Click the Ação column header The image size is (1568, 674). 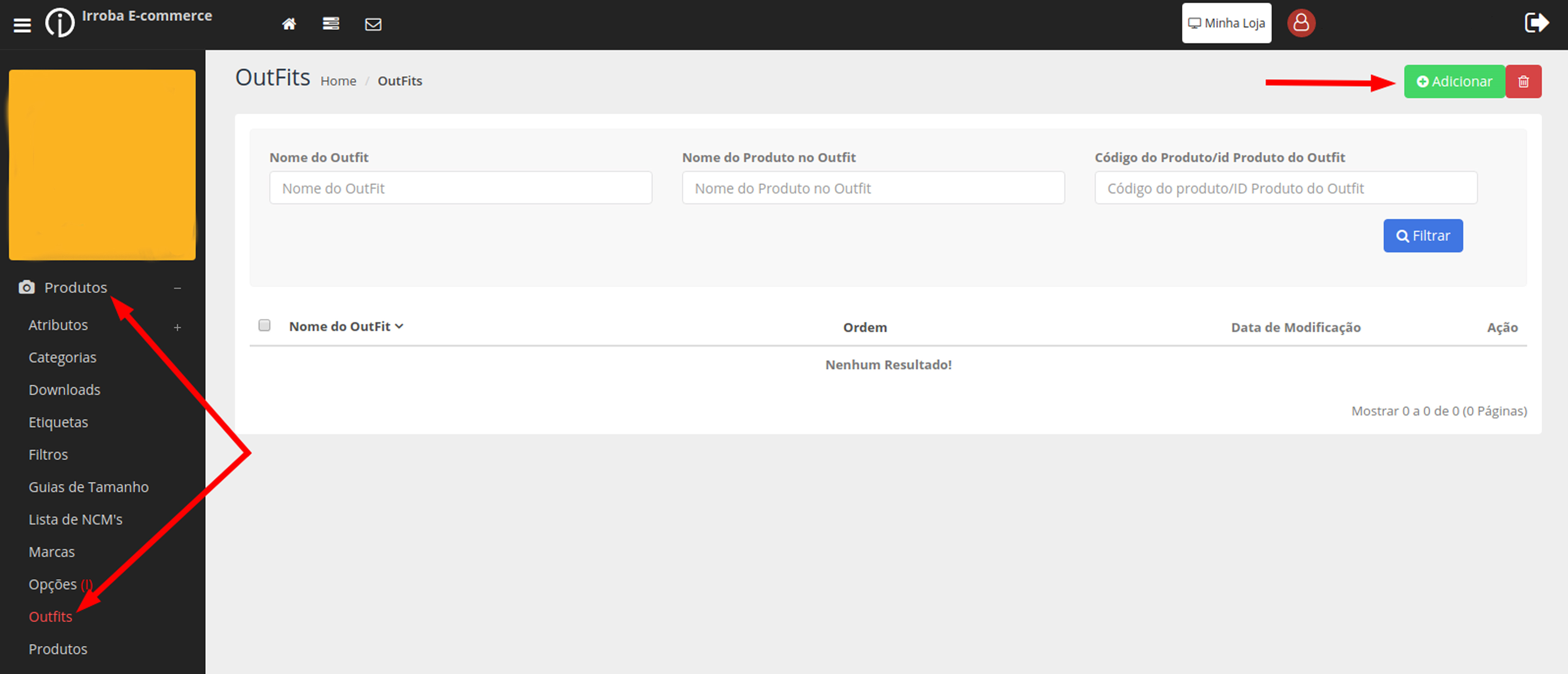[1502, 327]
